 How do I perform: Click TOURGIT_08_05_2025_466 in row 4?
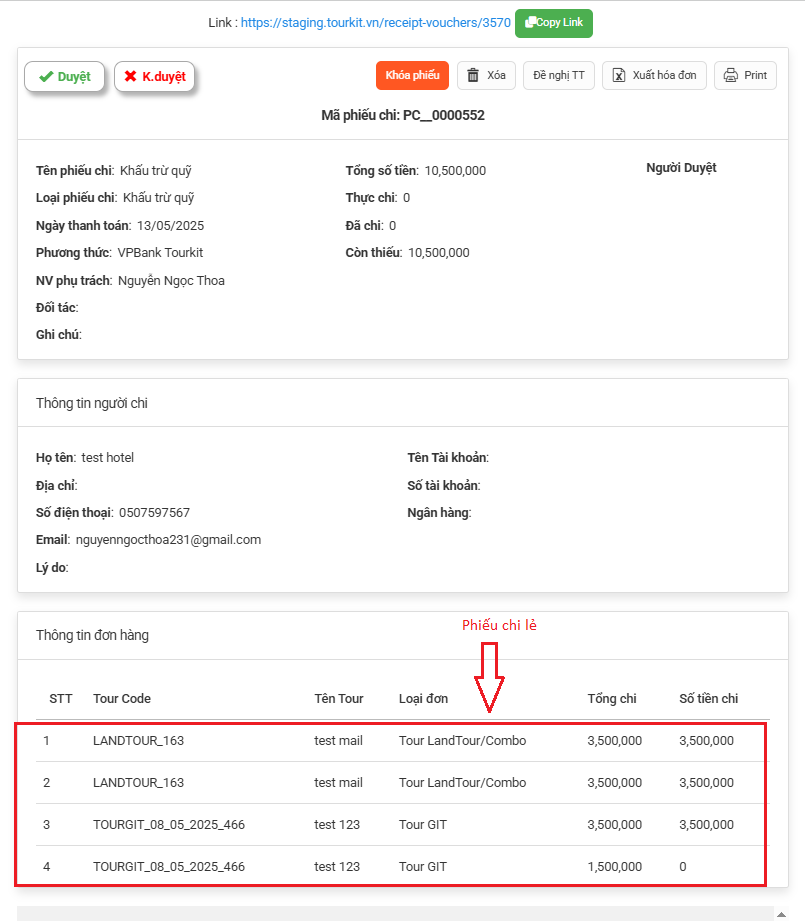169,867
